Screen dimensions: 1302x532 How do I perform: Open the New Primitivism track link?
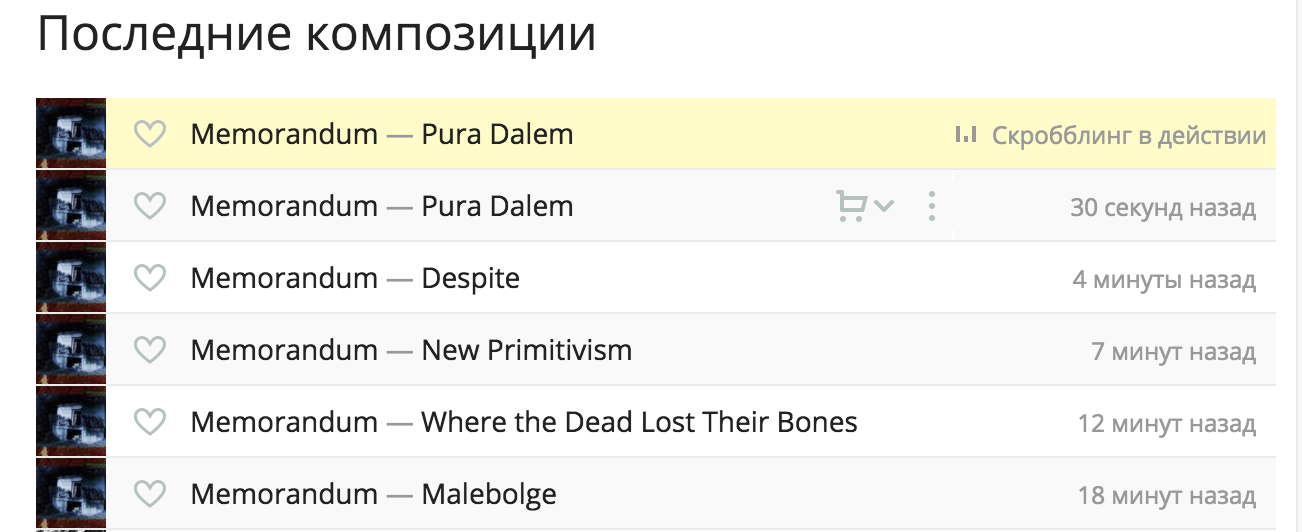click(x=527, y=350)
